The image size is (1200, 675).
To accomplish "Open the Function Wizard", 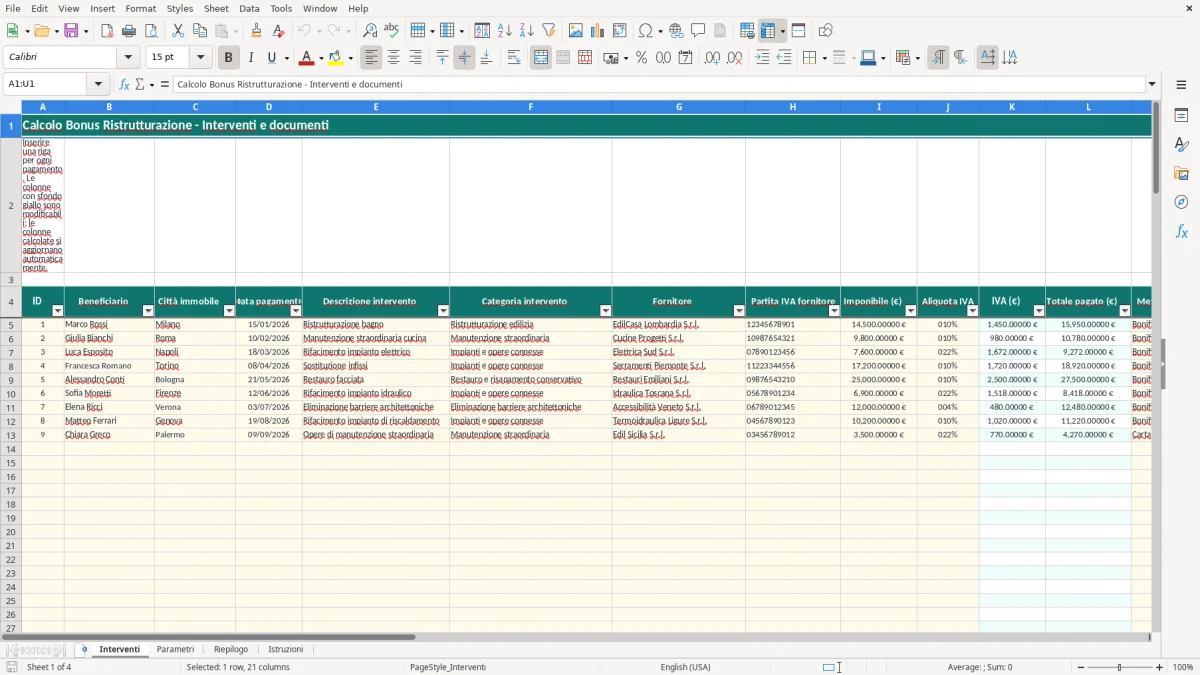I will point(125,84).
